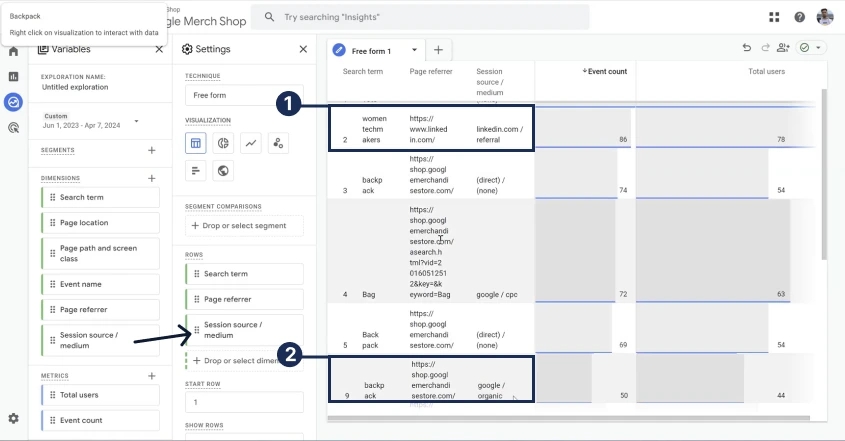
Task: Open the Technique Free form selector
Action: [244, 95]
